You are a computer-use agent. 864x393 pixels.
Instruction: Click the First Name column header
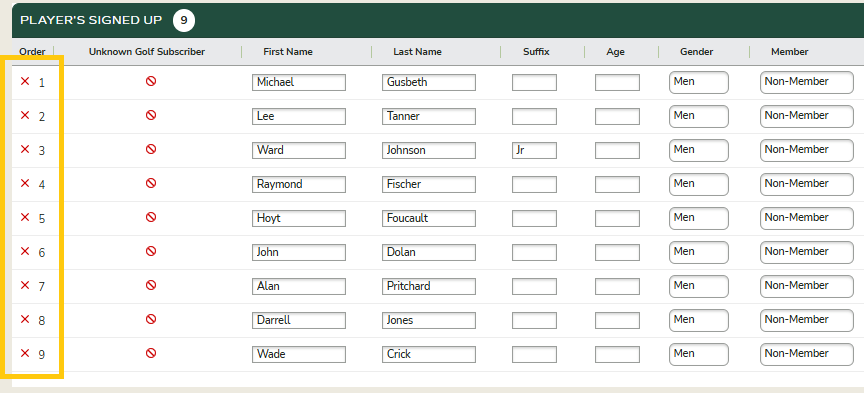click(288, 52)
